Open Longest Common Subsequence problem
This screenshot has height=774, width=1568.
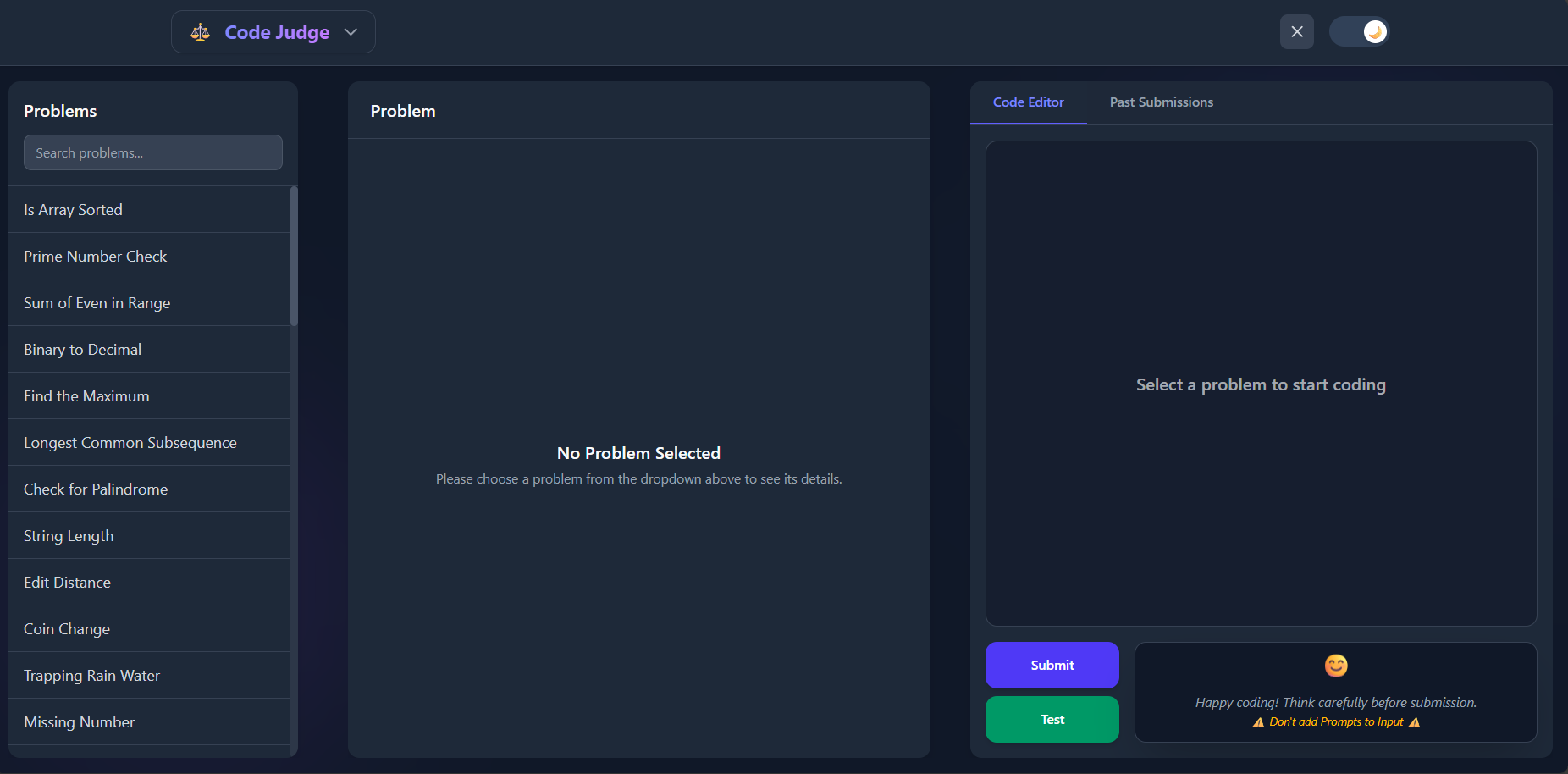(x=130, y=443)
